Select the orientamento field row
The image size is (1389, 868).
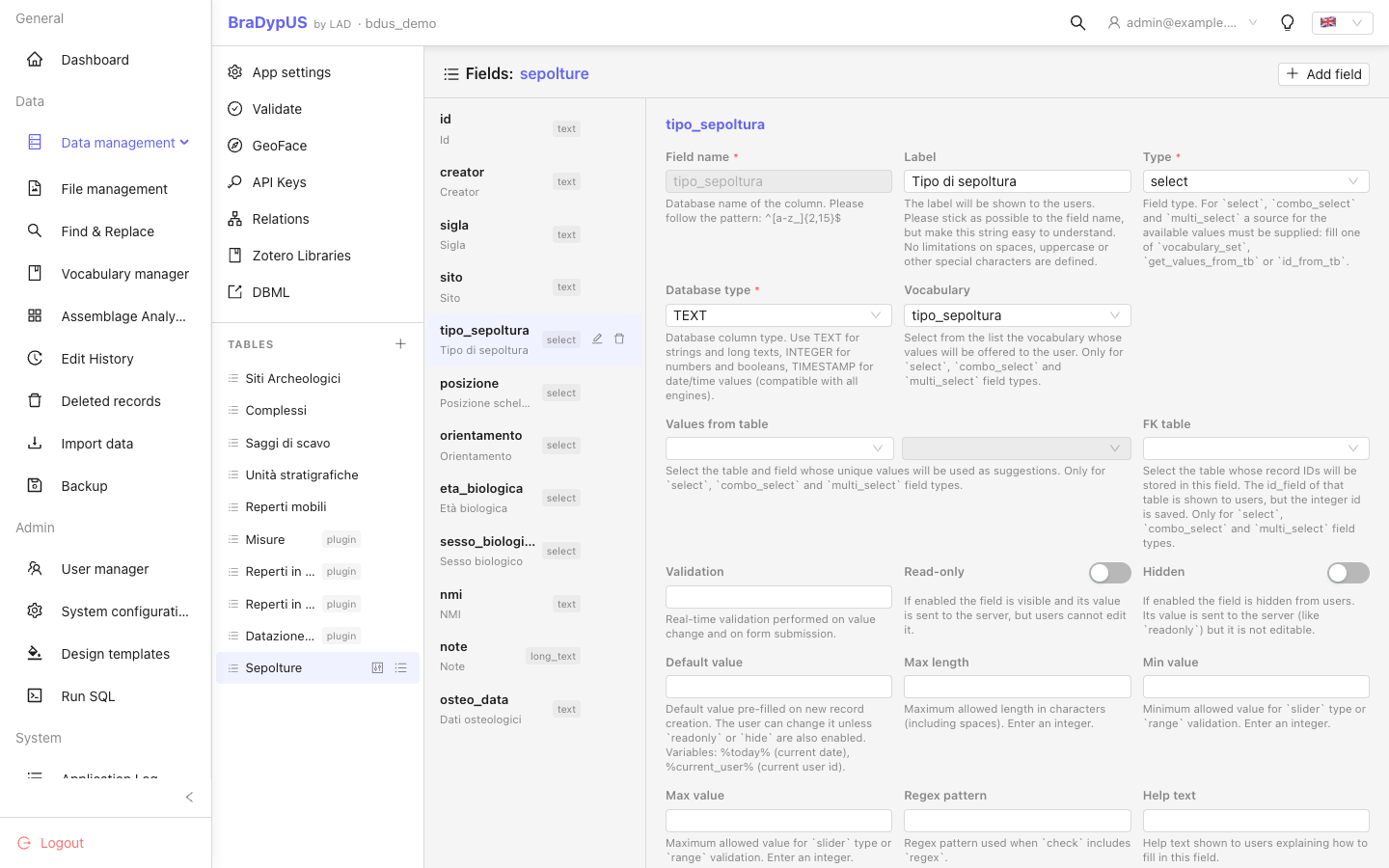click(x=533, y=446)
